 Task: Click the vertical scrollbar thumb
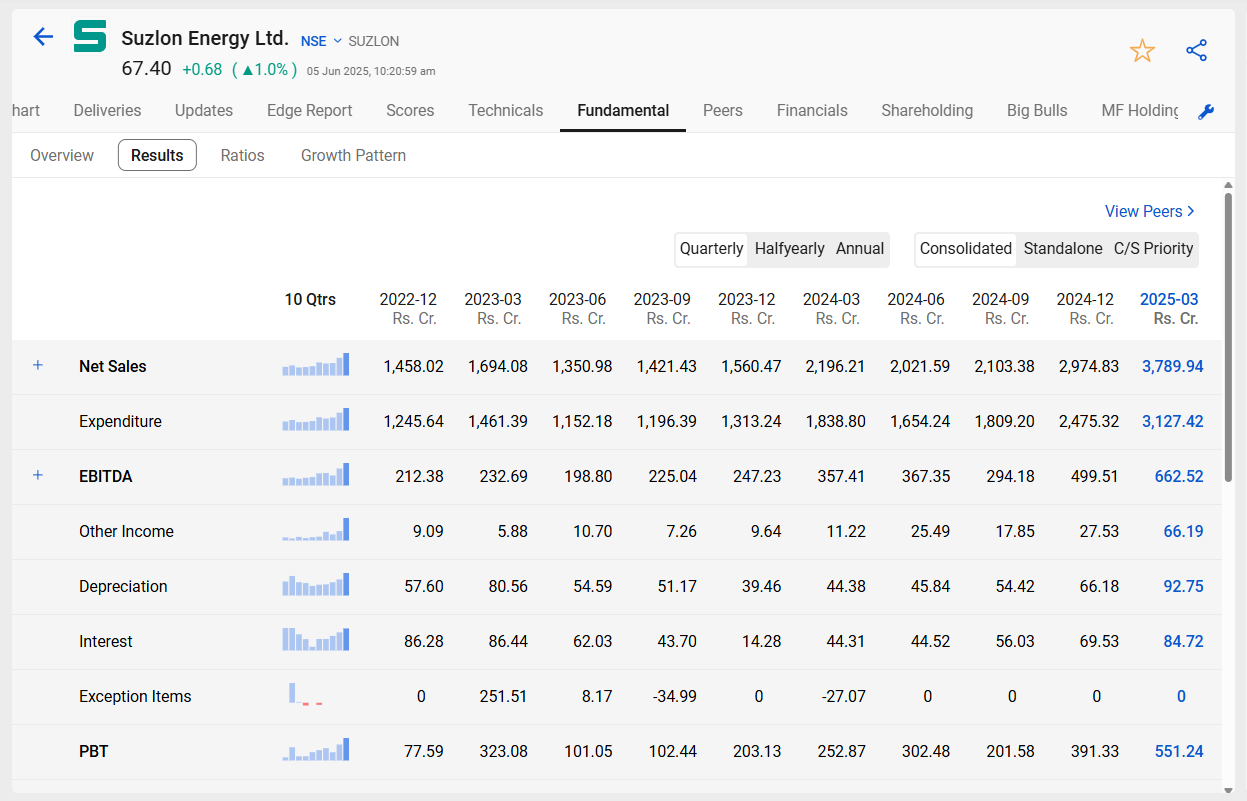(x=1228, y=337)
